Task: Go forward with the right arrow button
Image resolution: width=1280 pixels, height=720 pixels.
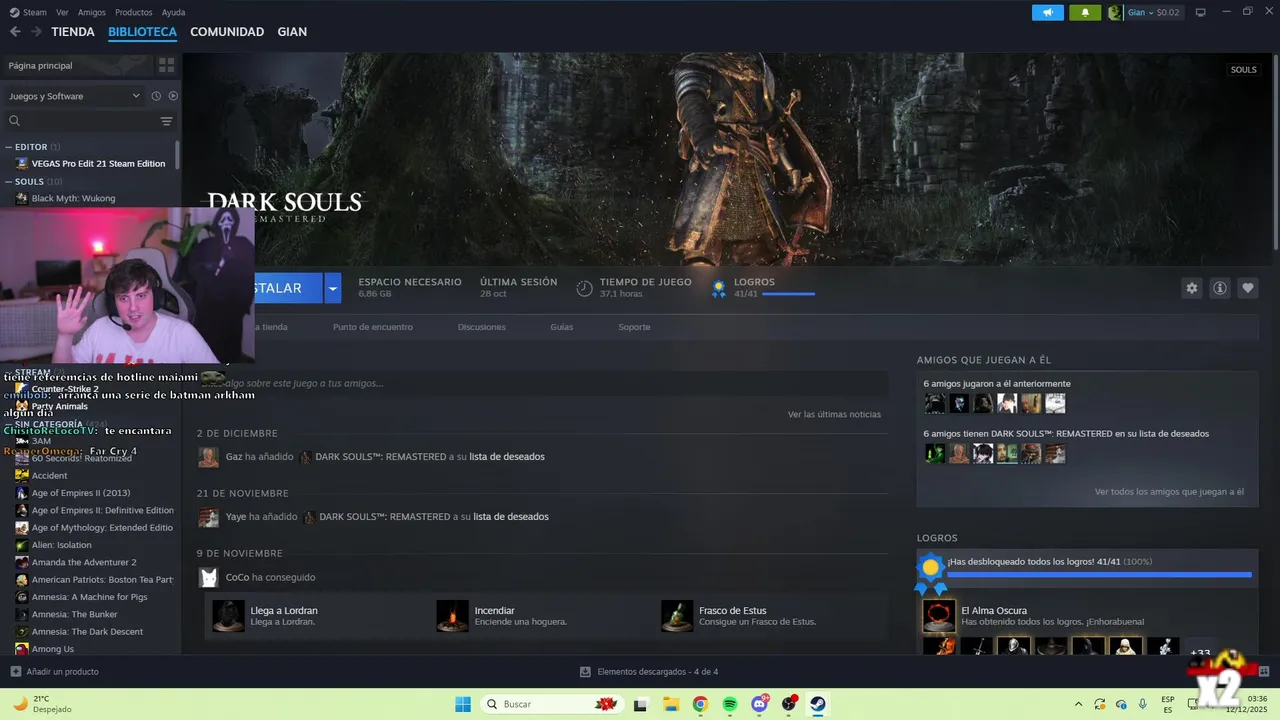Action: tap(36, 32)
